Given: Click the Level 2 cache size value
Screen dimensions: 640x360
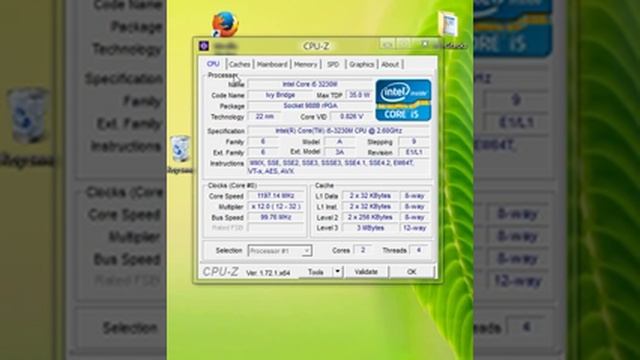Looking at the screenshot, I should point(370,218).
